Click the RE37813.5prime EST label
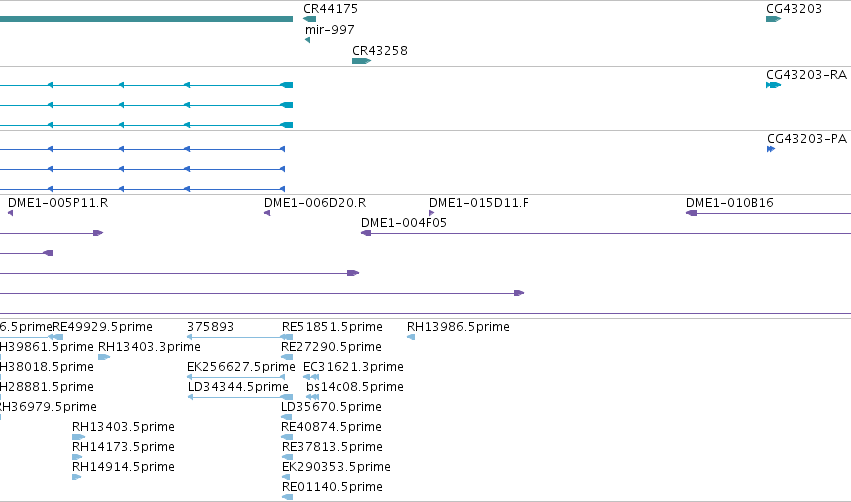This screenshot has height=502, width=851. [332, 447]
